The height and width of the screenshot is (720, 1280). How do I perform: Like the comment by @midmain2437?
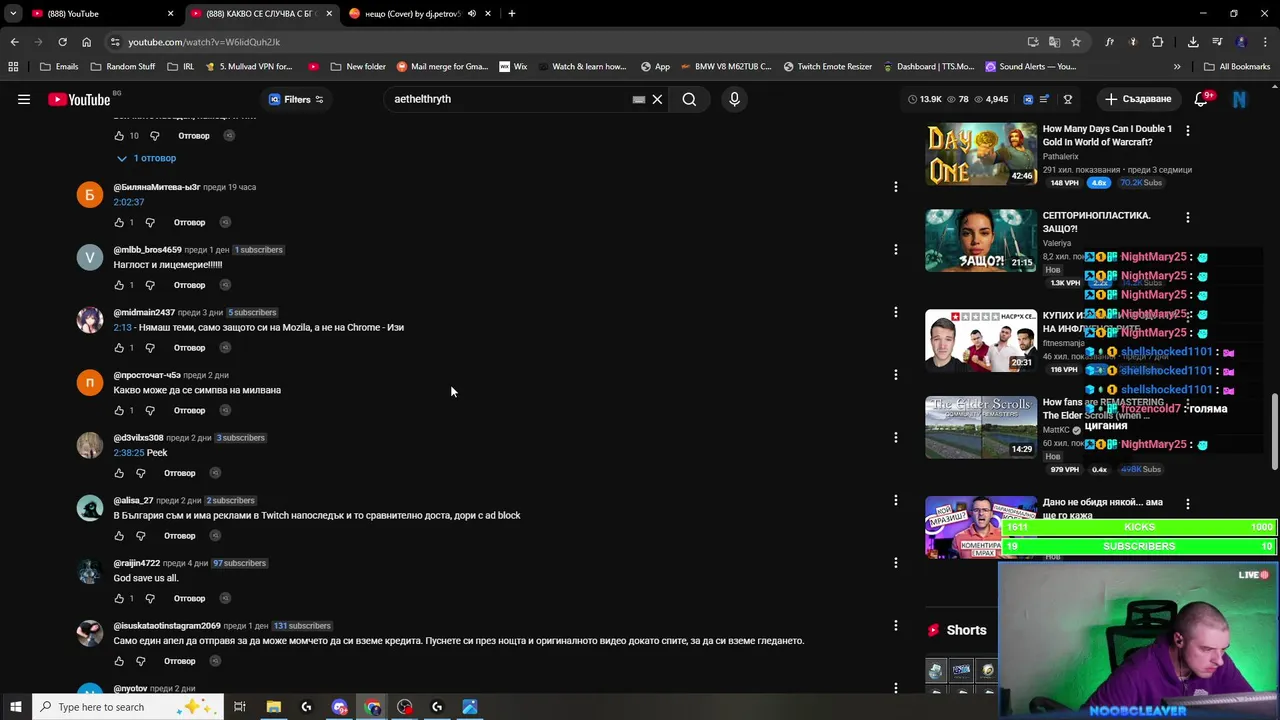point(119,348)
